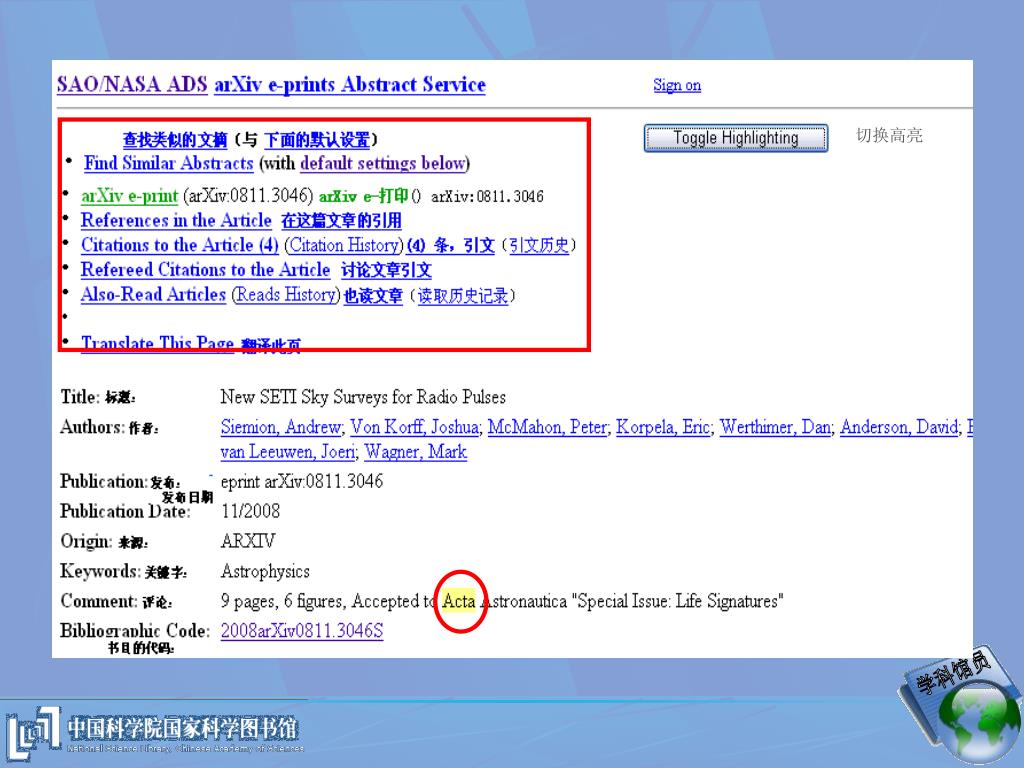Open author link Korpela, Eric
The width and height of the screenshot is (1024, 768).
[x=663, y=427]
